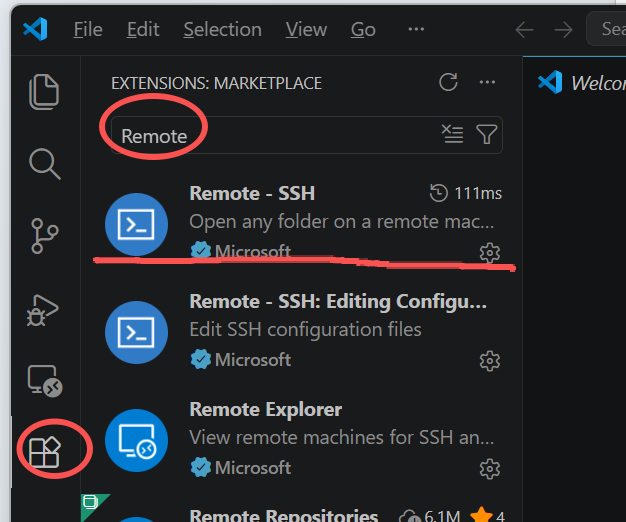Image resolution: width=626 pixels, height=522 pixels.
Task: Click the VS Code logo in title bar
Action: pyautogui.click(x=35, y=29)
